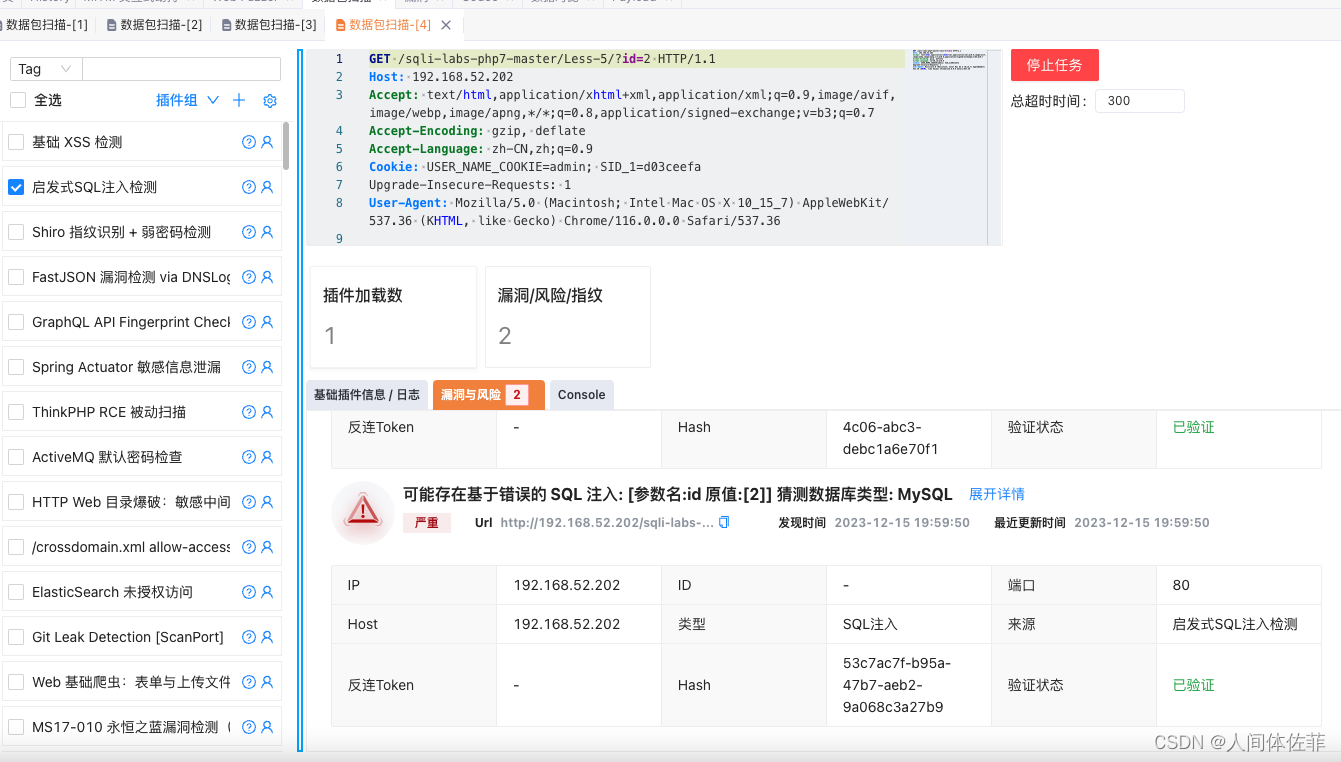Select the 来源 cell 启发式SQL注入检测

point(1235,624)
